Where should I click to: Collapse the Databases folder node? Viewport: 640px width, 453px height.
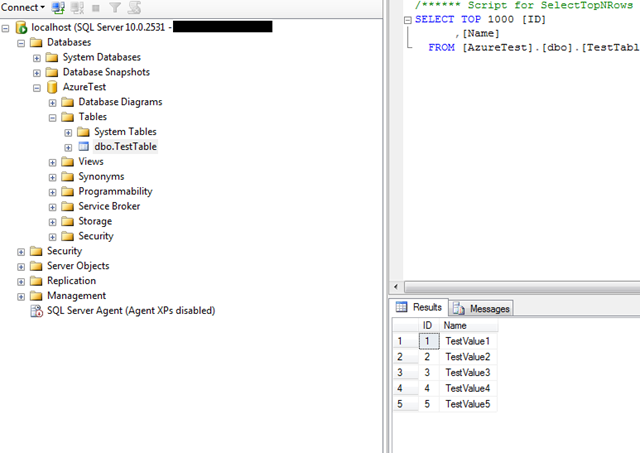[21, 43]
